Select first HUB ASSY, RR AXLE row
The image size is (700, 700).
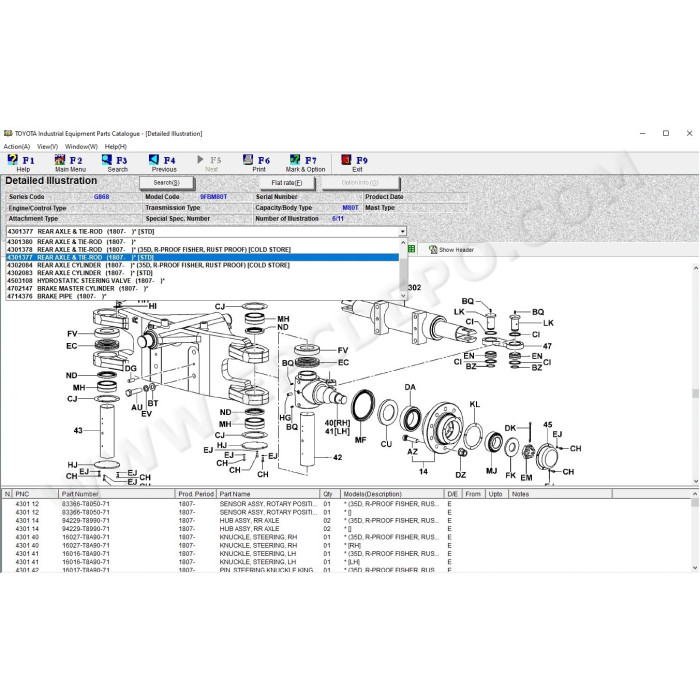(346, 521)
